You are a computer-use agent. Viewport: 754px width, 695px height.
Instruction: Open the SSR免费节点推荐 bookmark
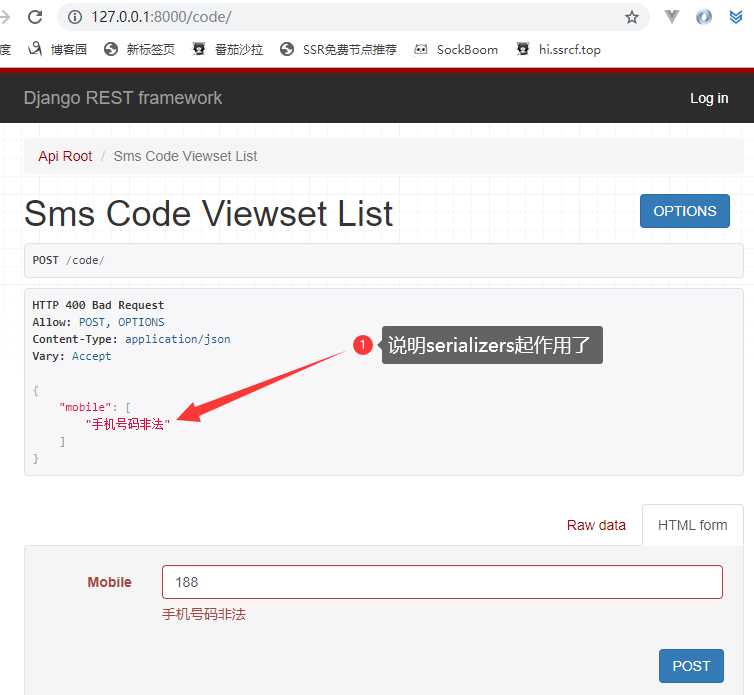(x=339, y=49)
